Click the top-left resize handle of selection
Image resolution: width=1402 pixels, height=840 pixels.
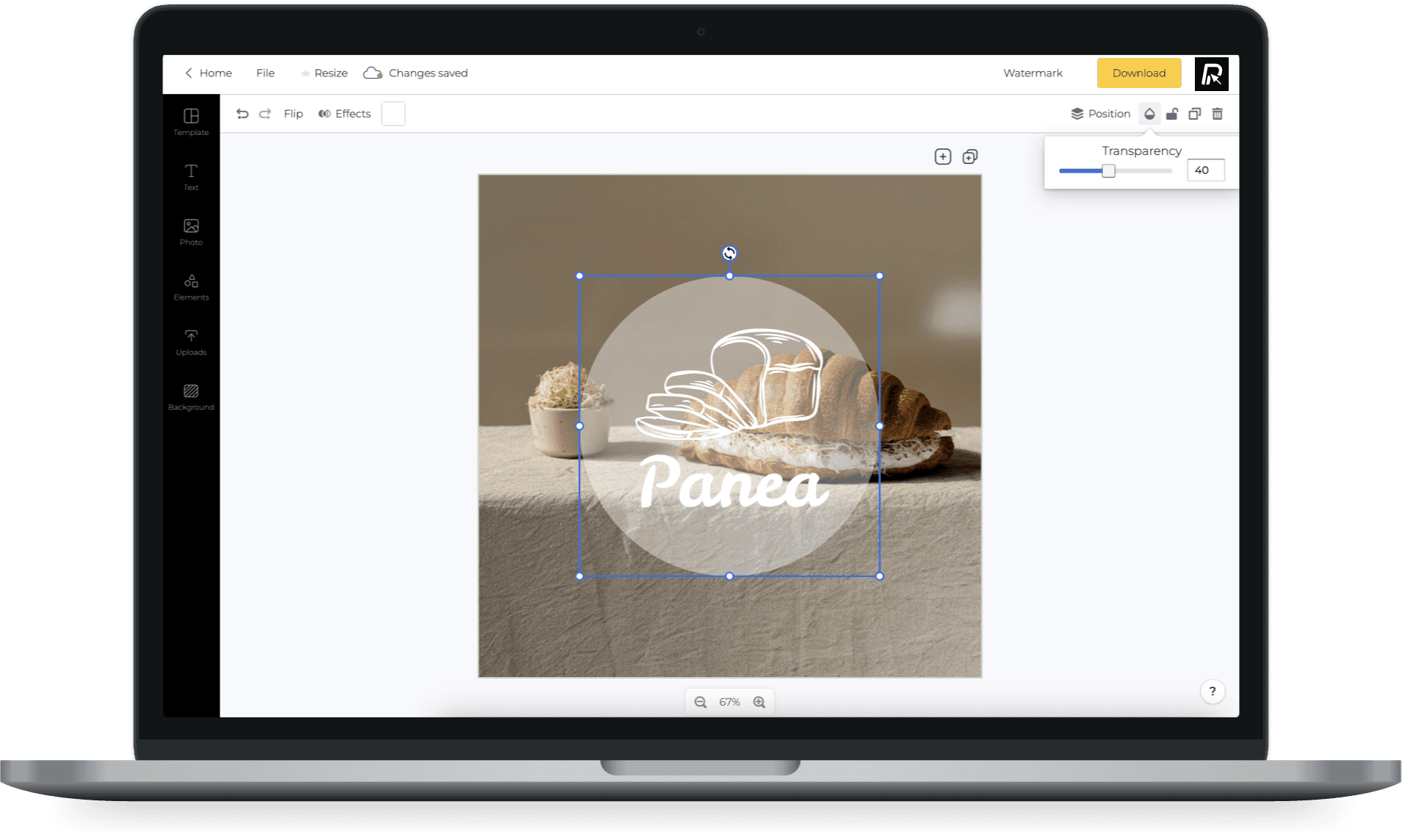click(579, 276)
